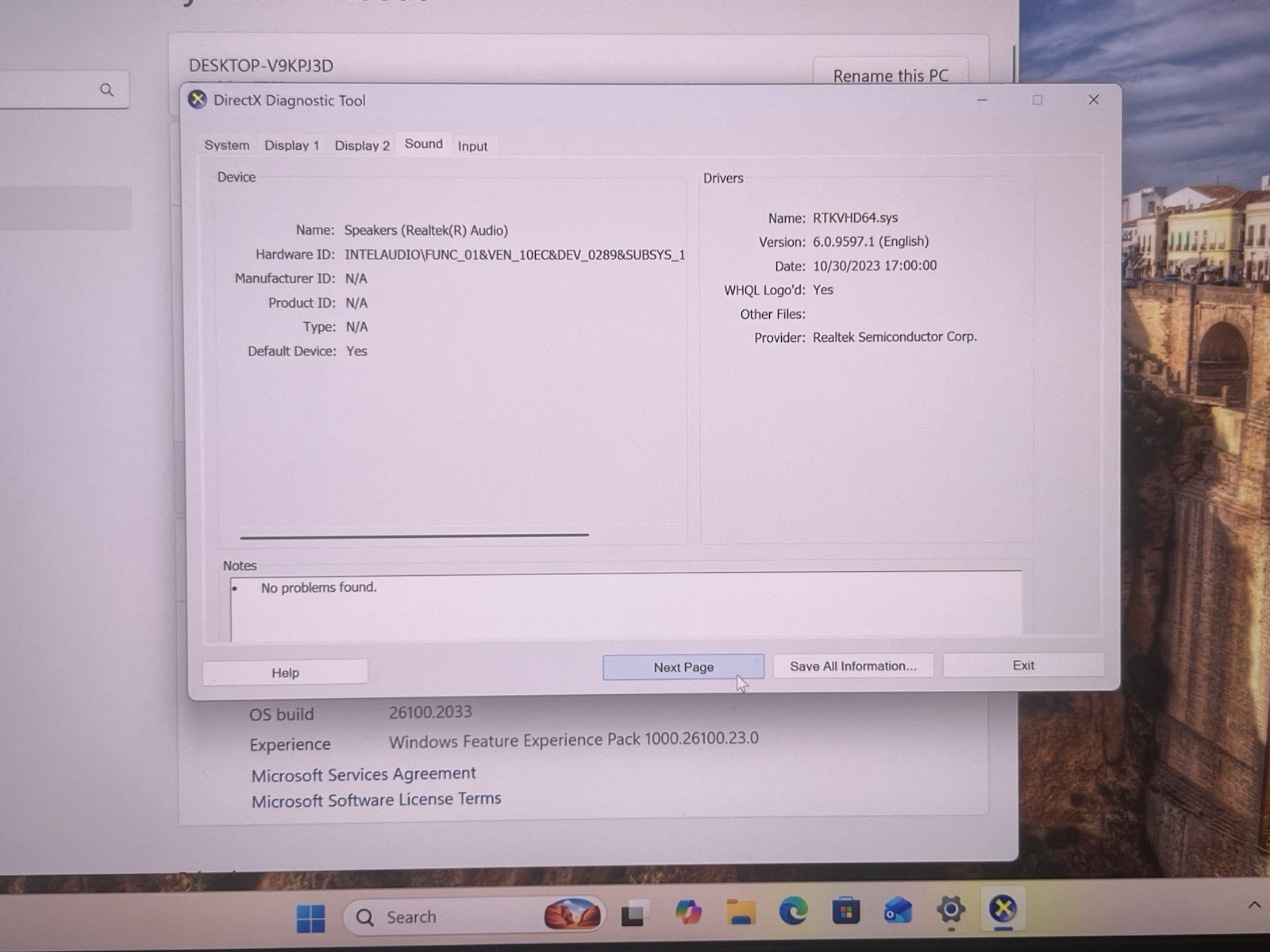This screenshot has width=1270, height=952.
Task: Click the taskbar Search box
Action: [474, 916]
